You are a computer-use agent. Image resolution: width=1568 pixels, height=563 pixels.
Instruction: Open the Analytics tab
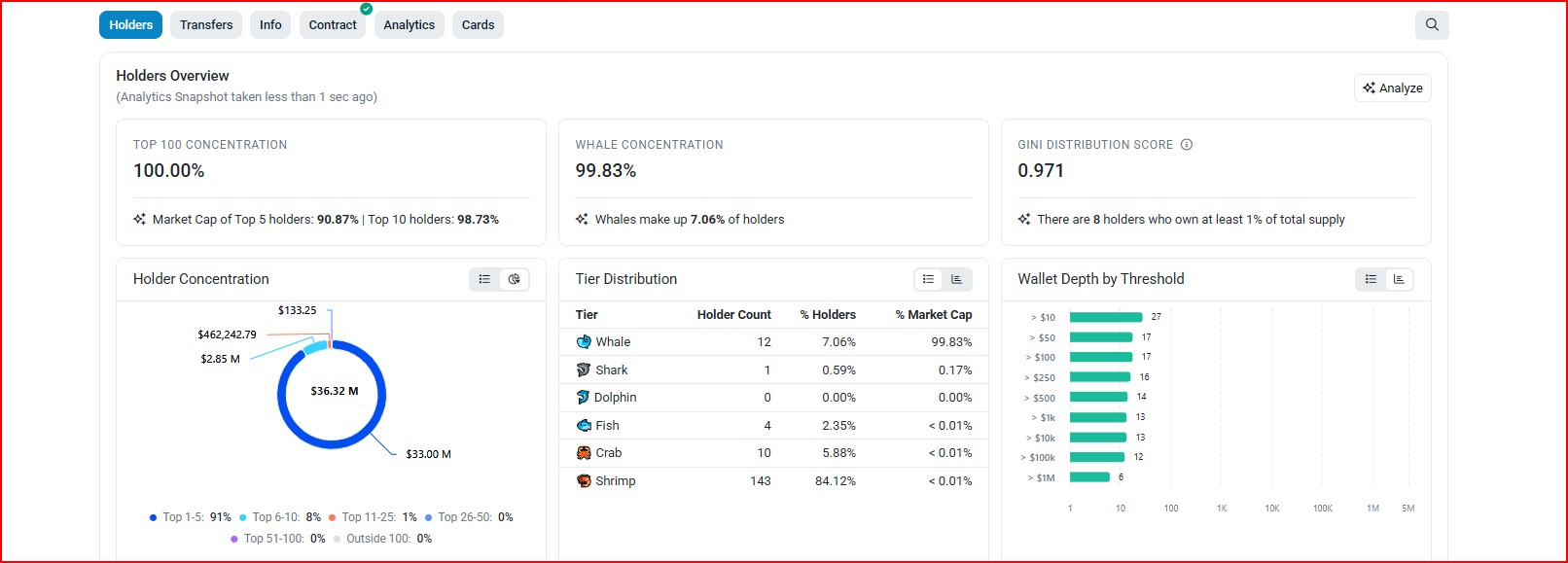[x=409, y=25]
